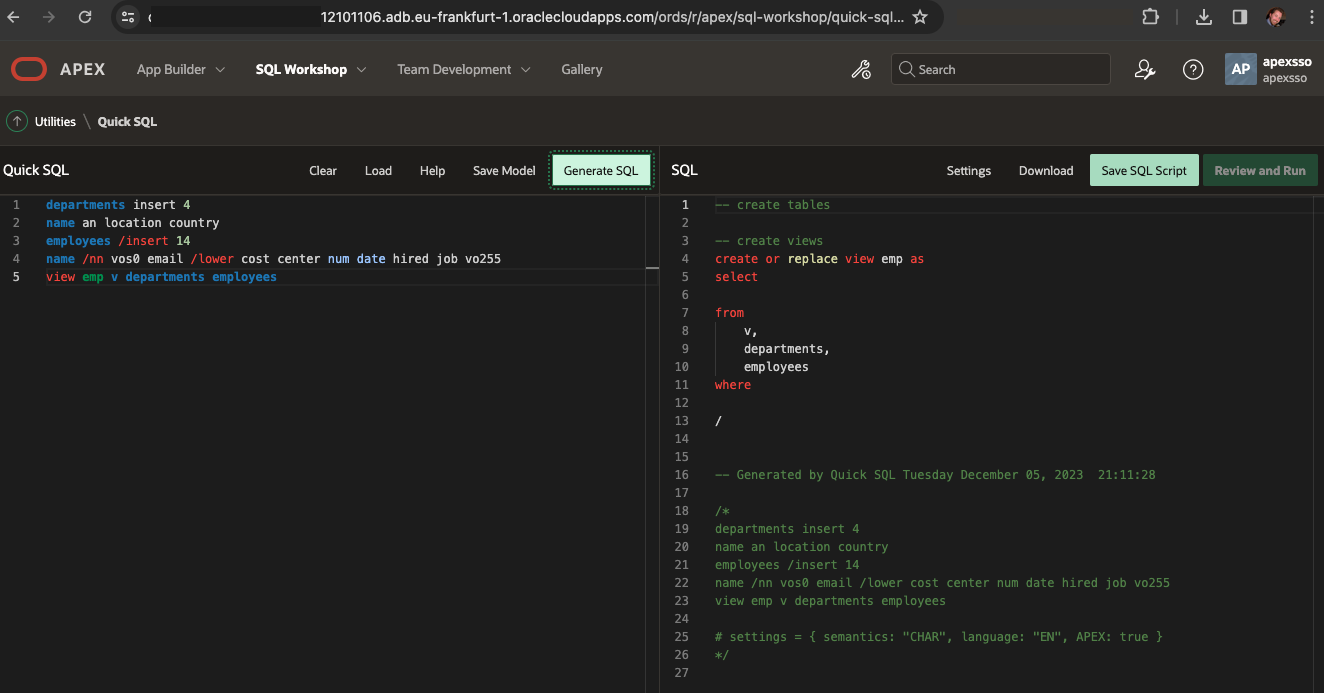The width and height of the screenshot is (1324, 693).
Task: Click Generate SQL button
Action: [x=601, y=170]
